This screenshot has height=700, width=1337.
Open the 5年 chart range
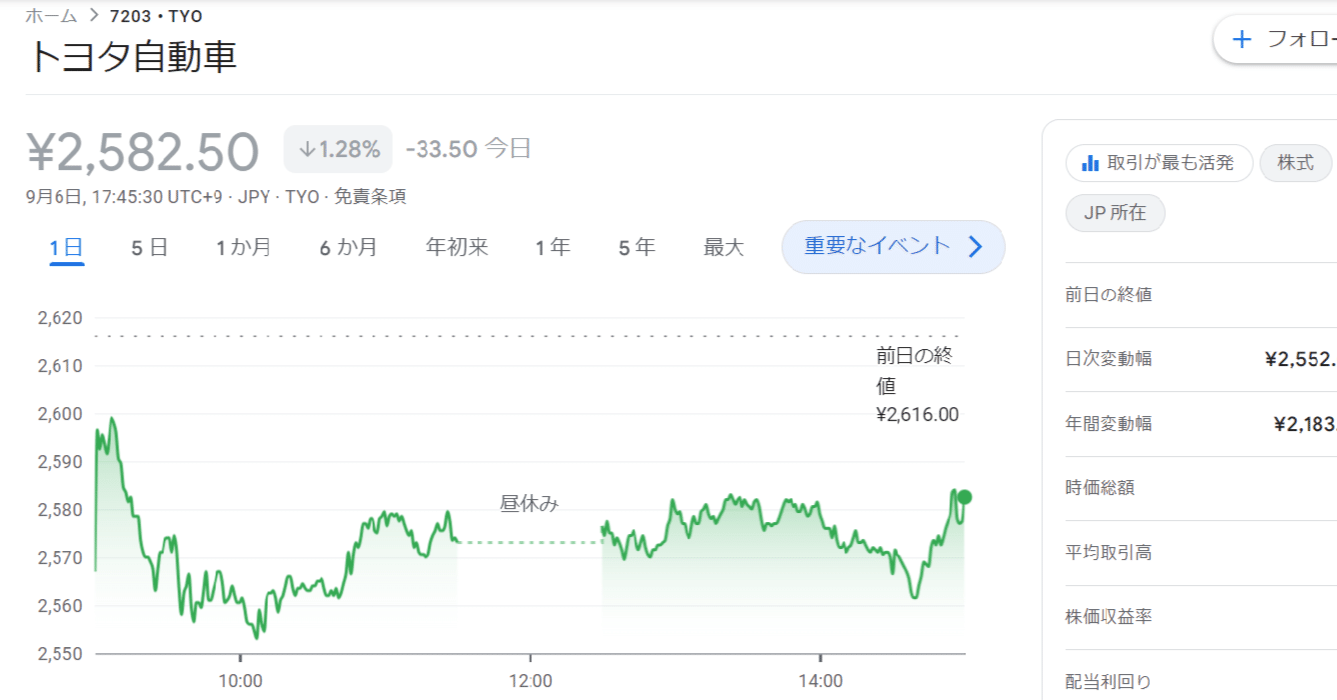(636, 247)
